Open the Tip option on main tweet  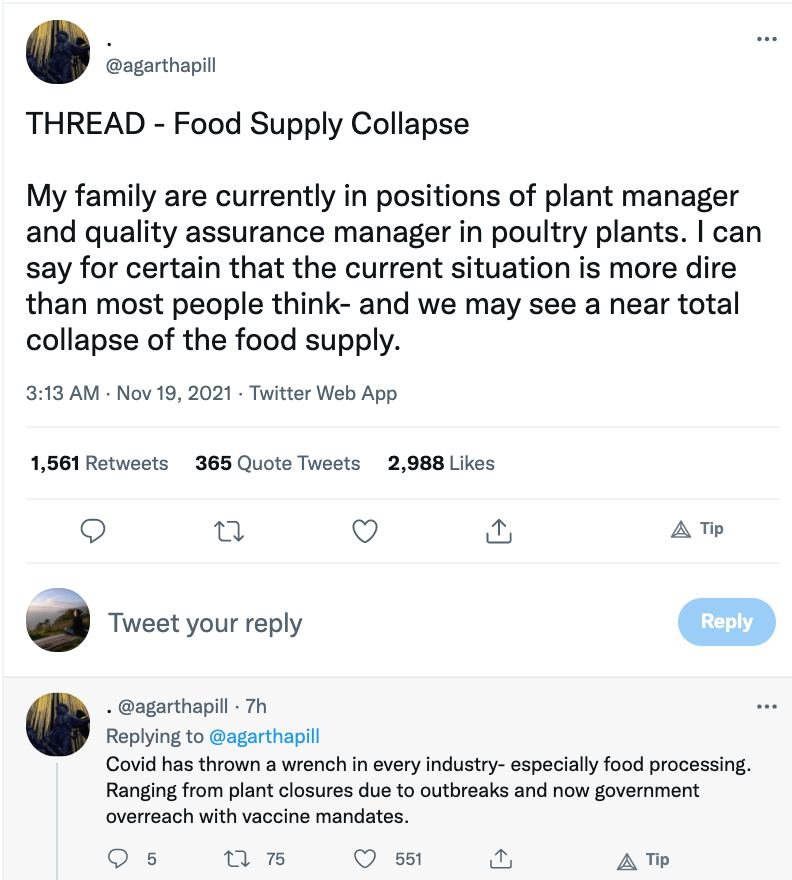[697, 529]
